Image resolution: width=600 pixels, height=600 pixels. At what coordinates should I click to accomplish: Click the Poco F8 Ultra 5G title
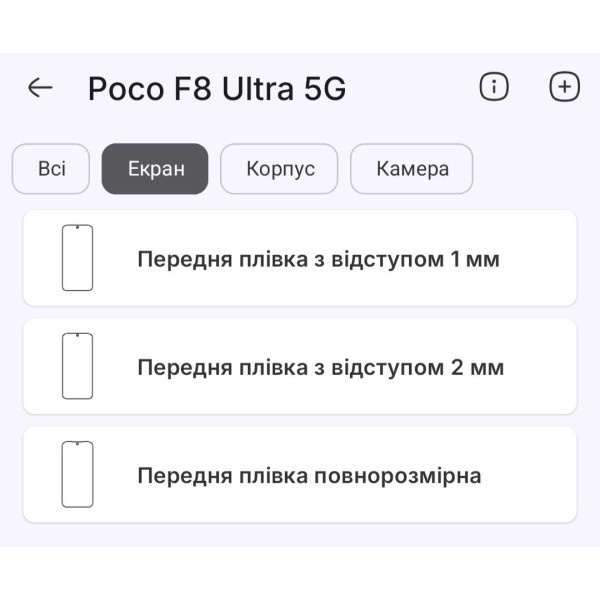tap(217, 89)
